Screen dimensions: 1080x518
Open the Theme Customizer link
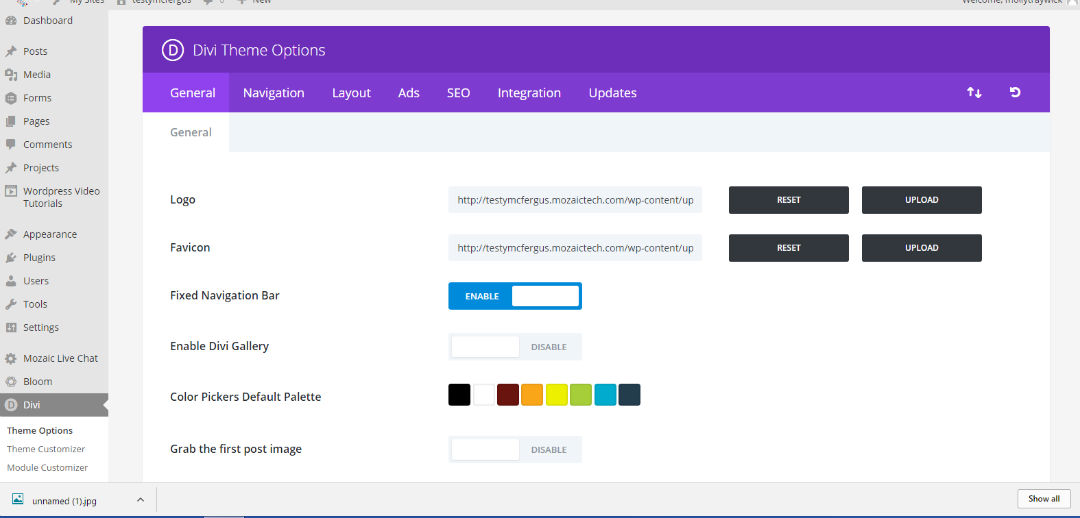pyautogui.click(x=46, y=449)
